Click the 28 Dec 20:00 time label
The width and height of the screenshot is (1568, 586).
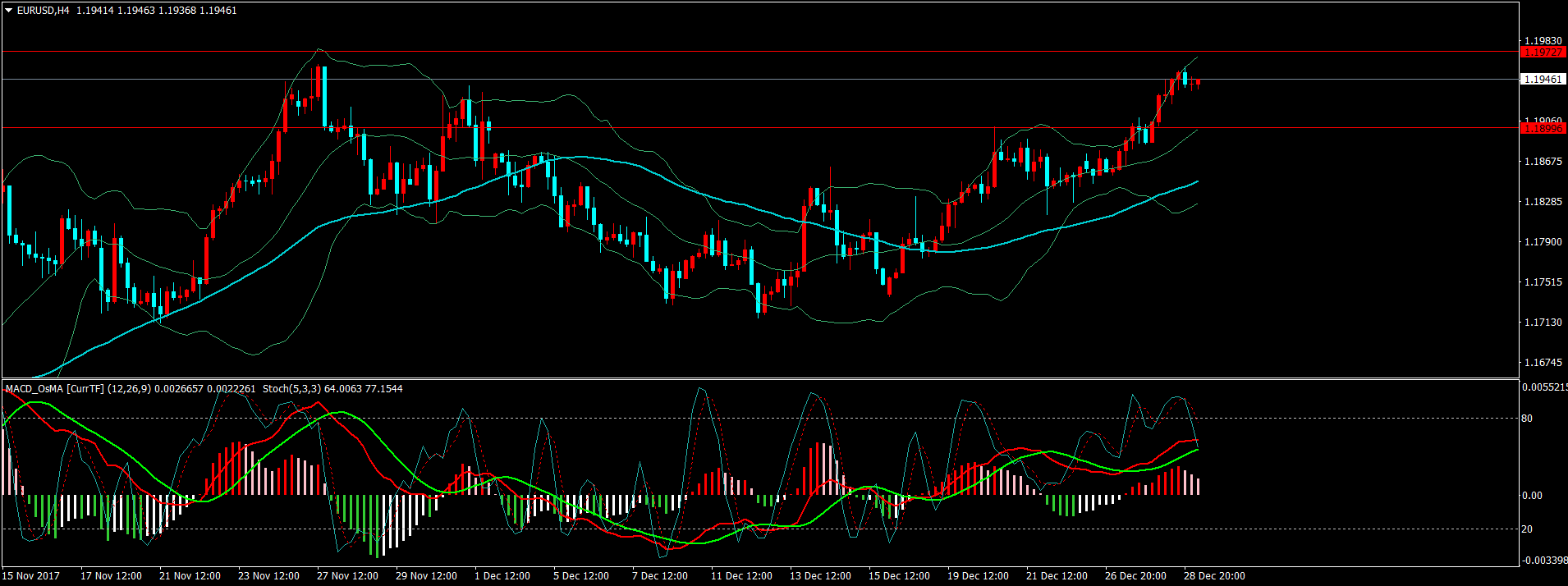[1214, 576]
